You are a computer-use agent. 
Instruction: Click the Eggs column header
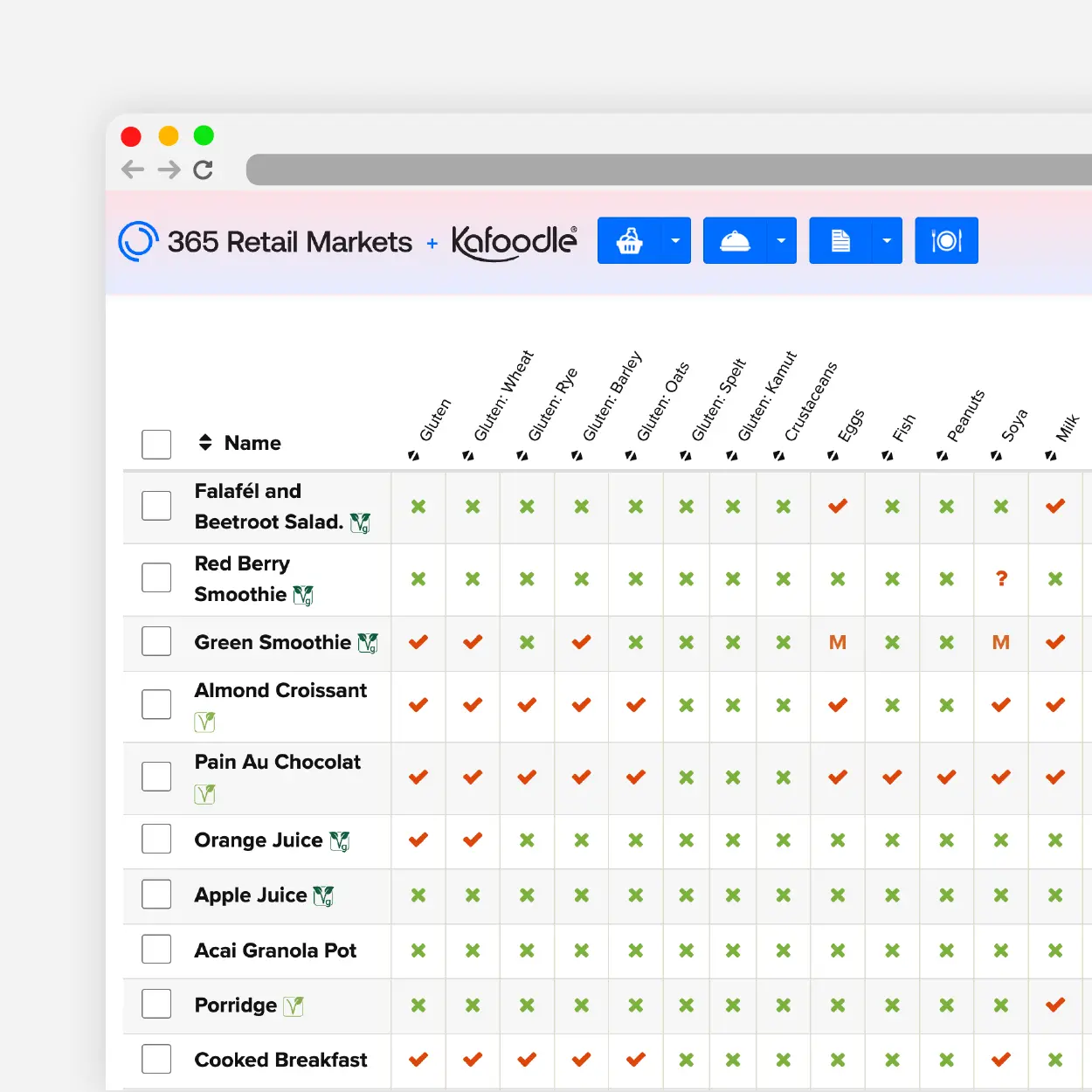tap(850, 425)
